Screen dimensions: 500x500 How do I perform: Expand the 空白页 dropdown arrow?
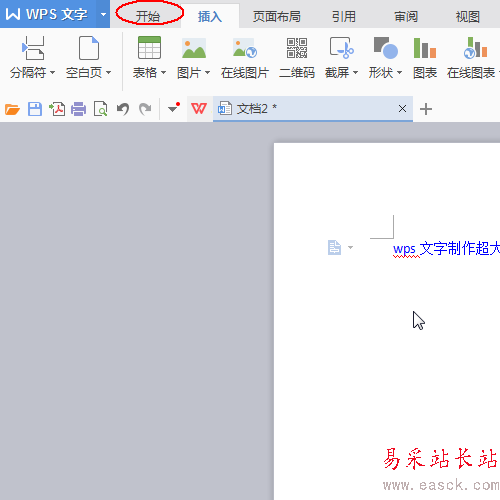click(x=108, y=72)
